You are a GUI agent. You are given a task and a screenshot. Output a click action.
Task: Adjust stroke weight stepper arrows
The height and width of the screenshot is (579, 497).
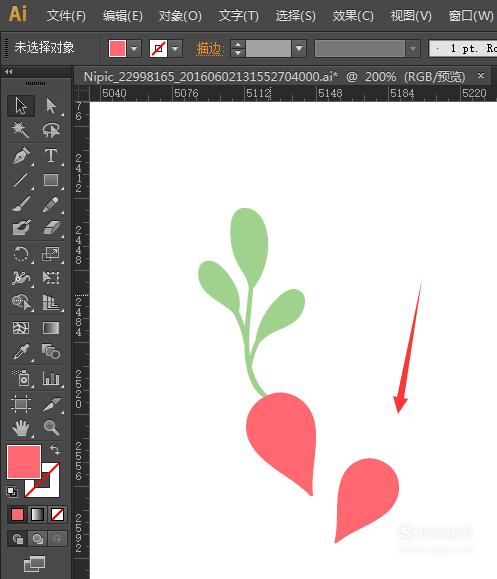(x=238, y=48)
